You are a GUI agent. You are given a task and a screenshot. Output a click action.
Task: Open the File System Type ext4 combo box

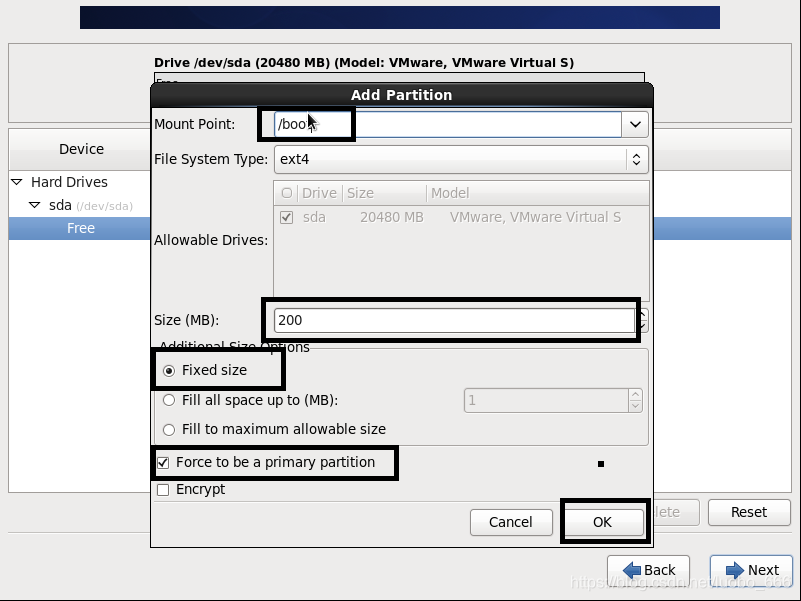click(x=461, y=159)
